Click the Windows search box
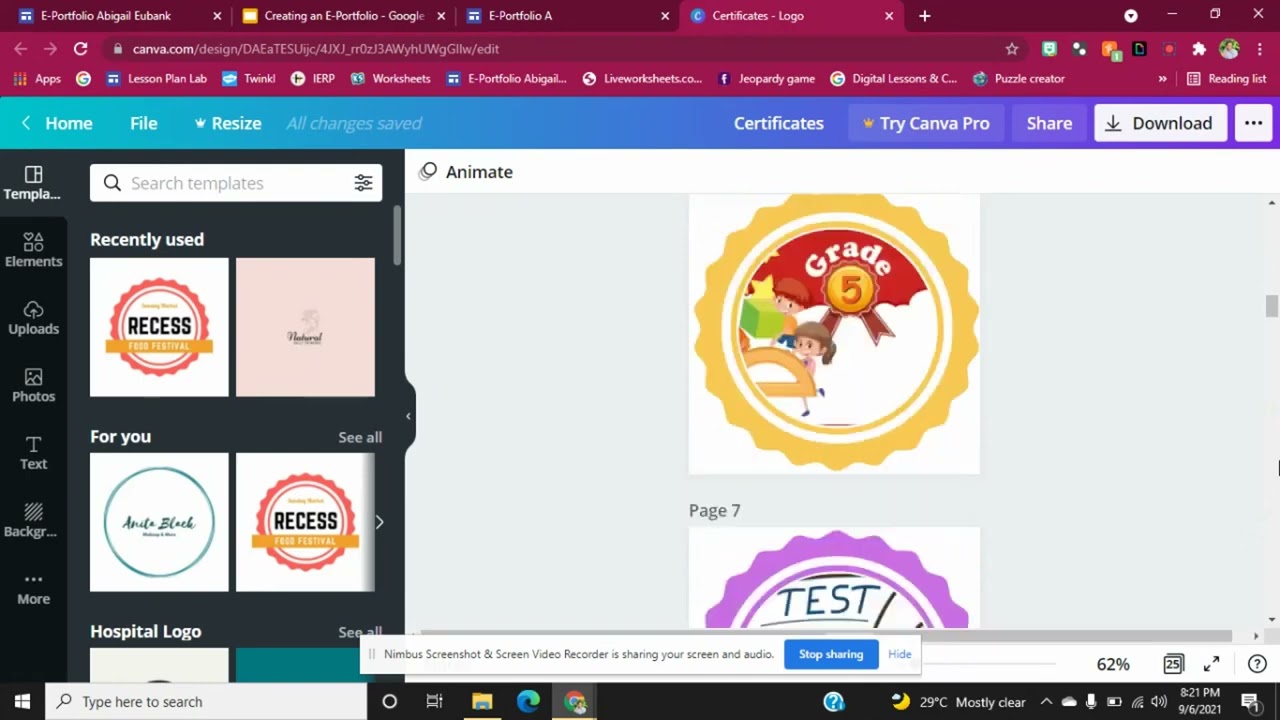The height and width of the screenshot is (720, 1280). pyautogui.click(x=207, y=701)
